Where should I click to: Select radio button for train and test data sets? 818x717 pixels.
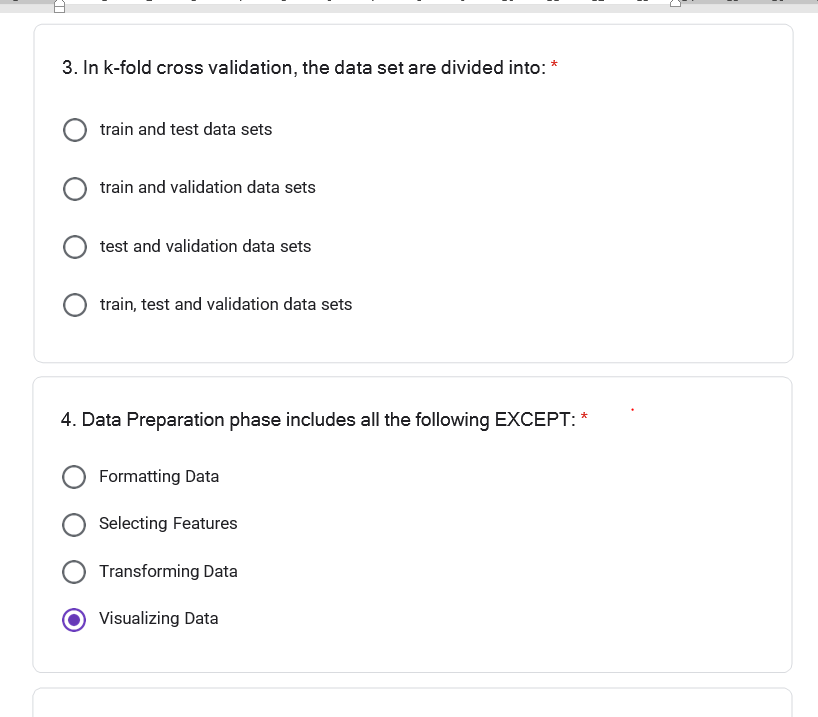click(75, 130)
